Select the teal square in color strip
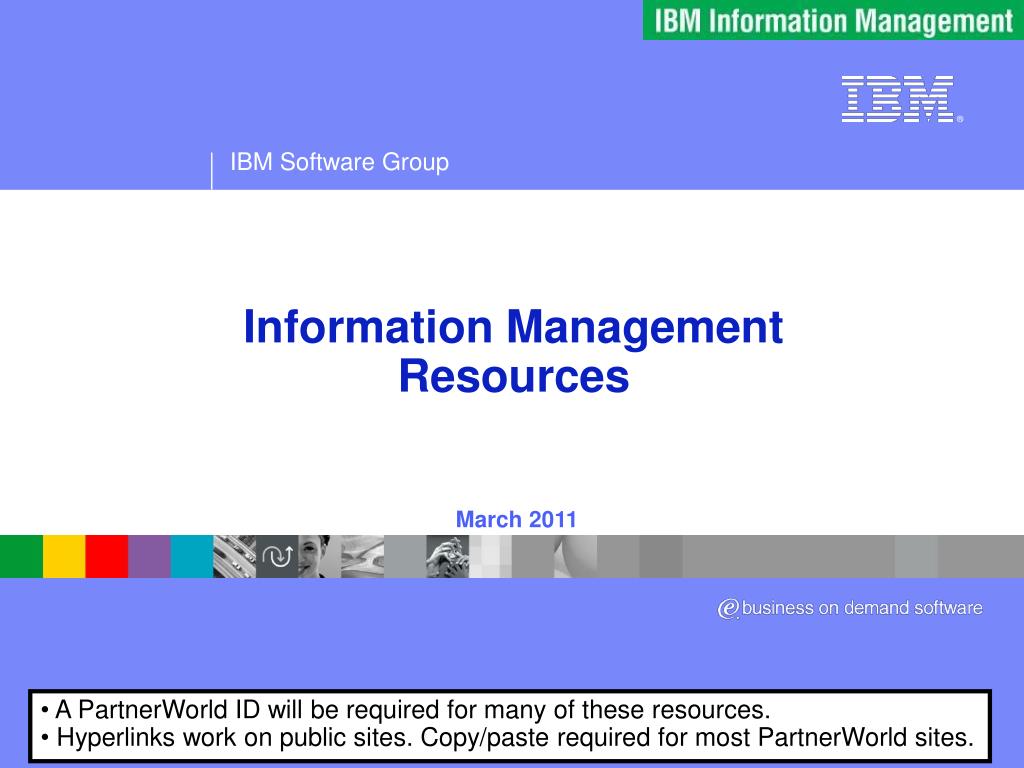Screen dimensions: 1024x768 pos(192,556)
